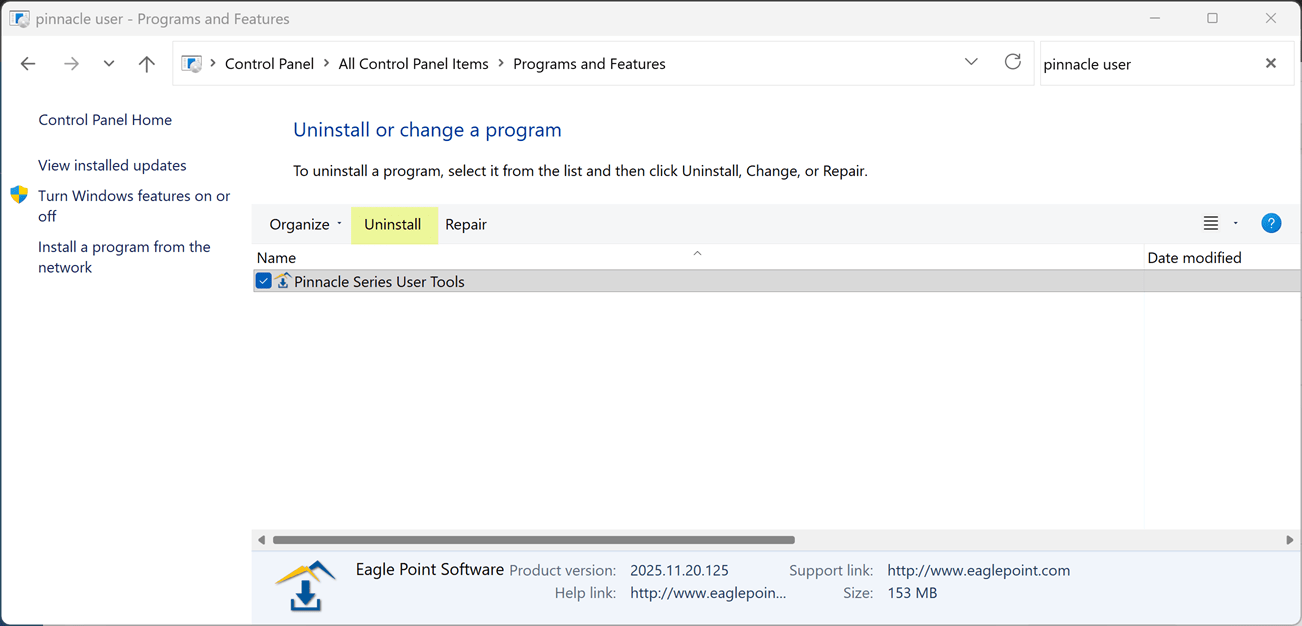Open View installed updates link
Viewport: 1302px width, 626px height.
click(x=112, y=165)
